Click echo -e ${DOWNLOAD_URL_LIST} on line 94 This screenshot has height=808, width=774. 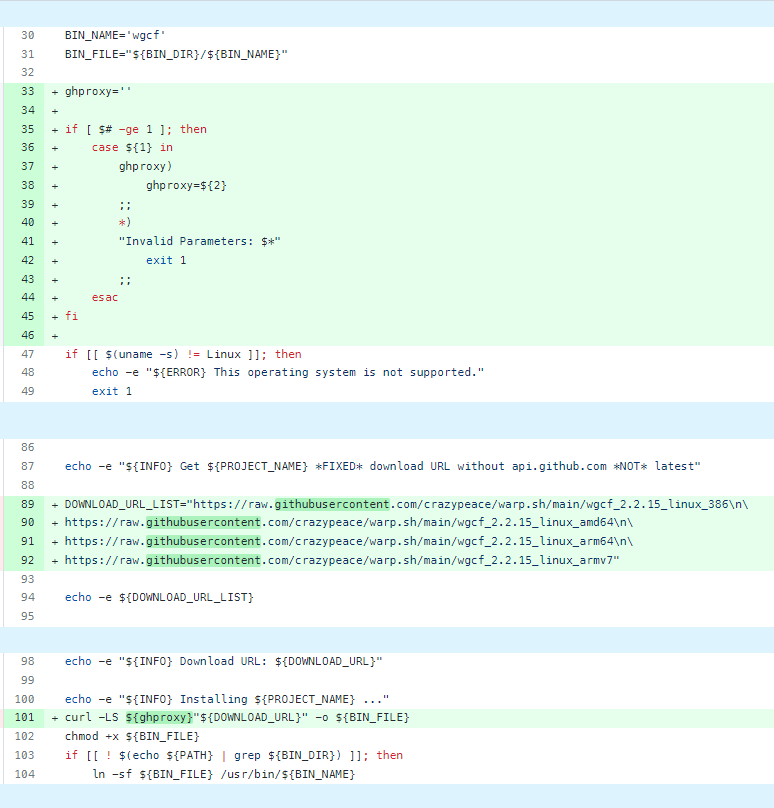point(159,597)
